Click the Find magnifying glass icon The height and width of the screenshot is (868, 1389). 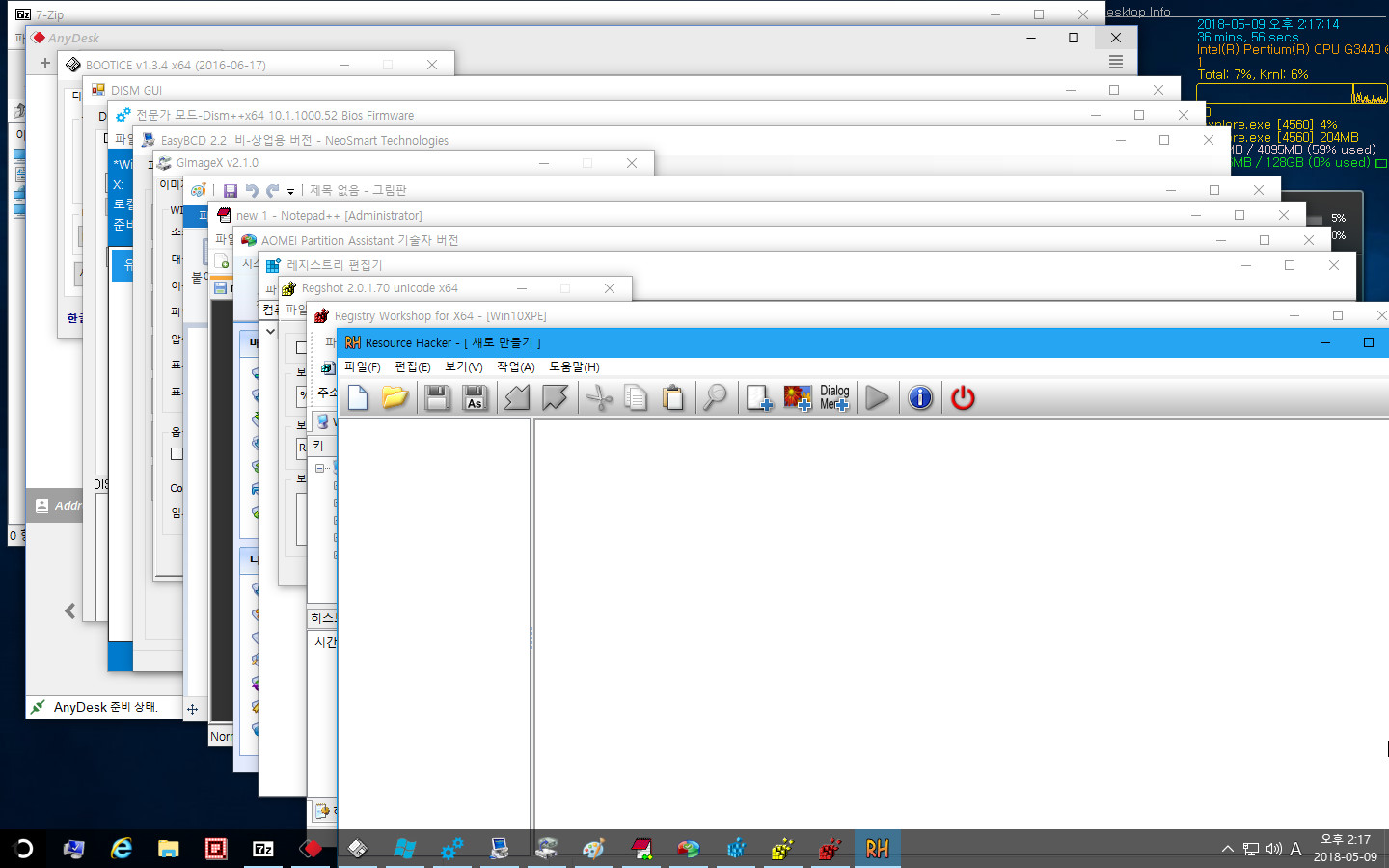click(715, 397)
